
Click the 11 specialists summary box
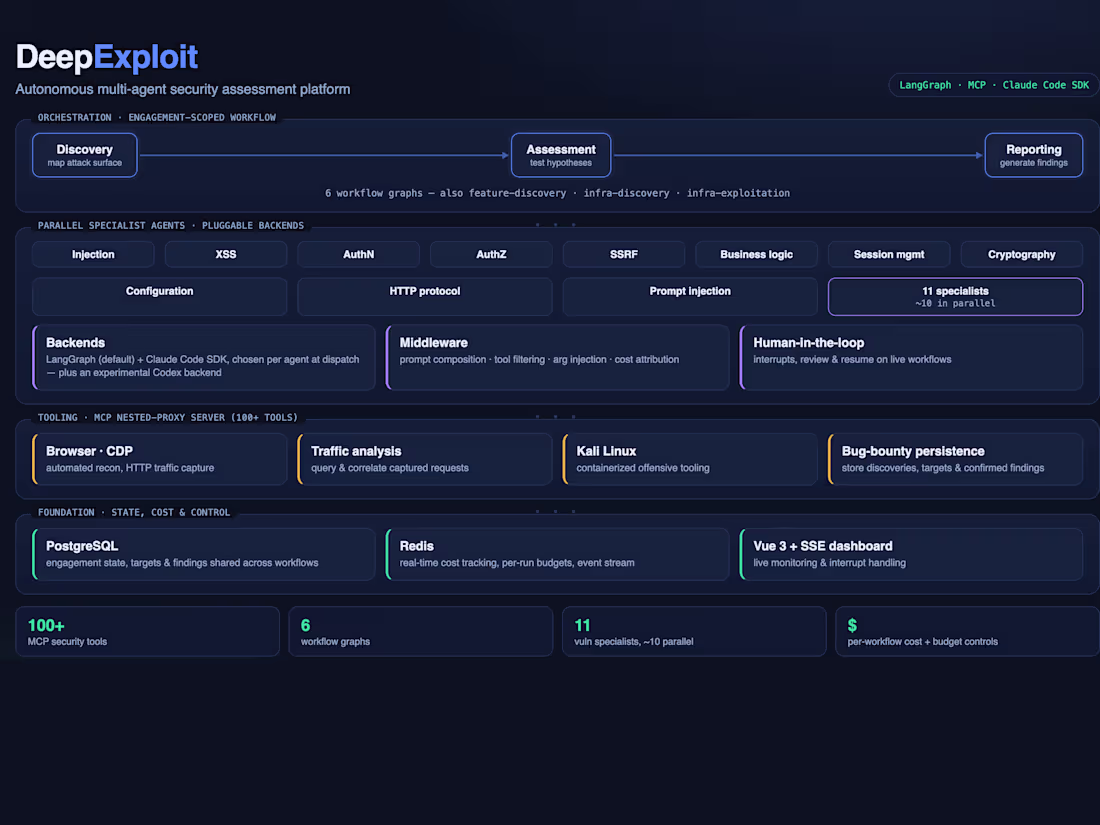point(955,296)
